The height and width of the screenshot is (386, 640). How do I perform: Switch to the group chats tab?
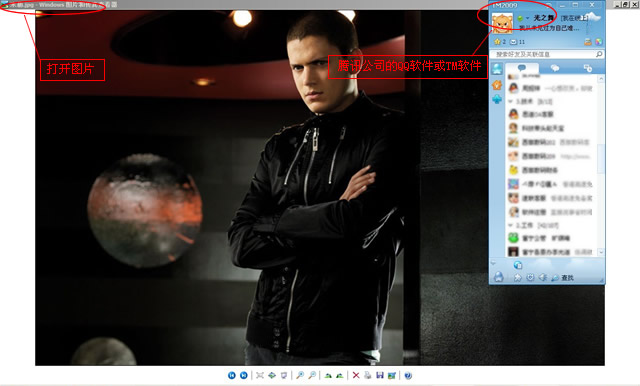click(x=555, y=68)
